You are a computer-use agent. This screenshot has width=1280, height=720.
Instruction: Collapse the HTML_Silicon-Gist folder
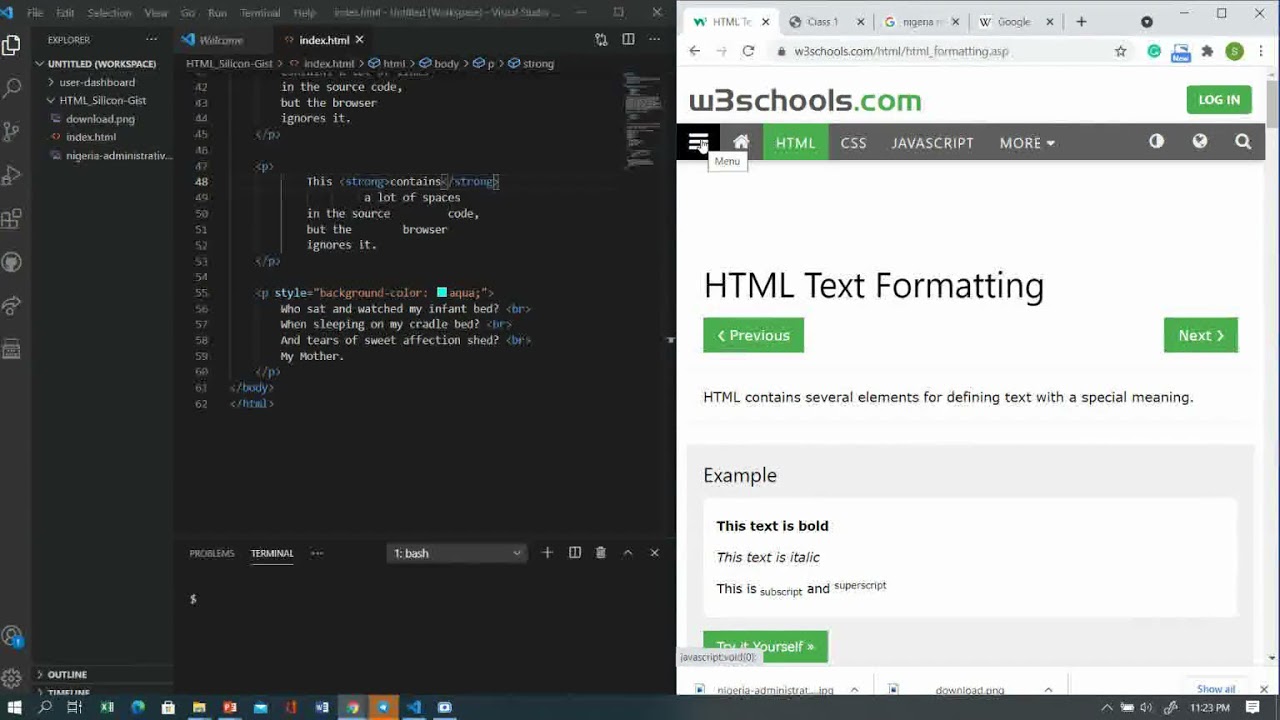(x=102, y=100)
